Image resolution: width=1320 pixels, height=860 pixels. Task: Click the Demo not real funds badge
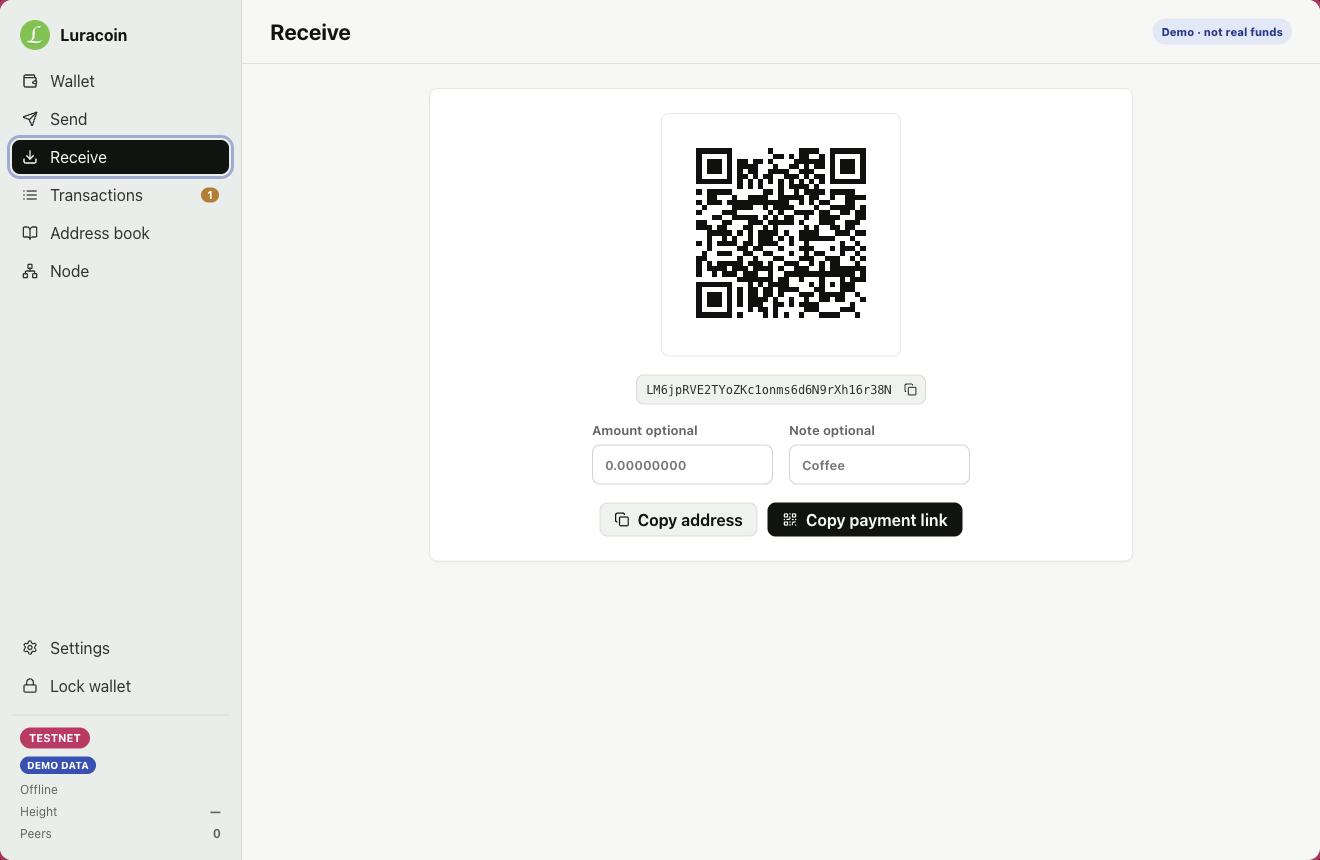(x=1222, y=32)
